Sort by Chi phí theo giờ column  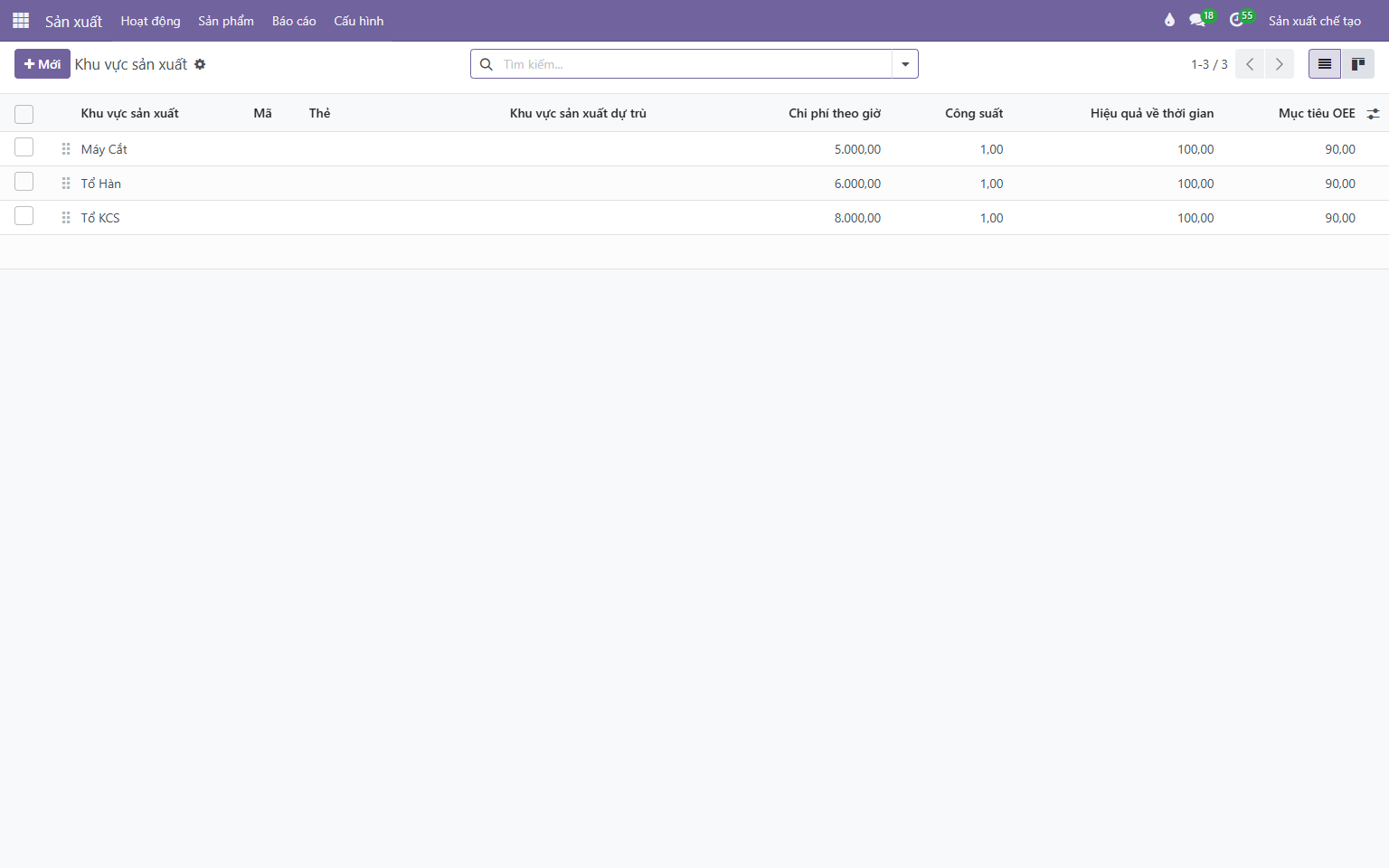(x=835, y=113)
